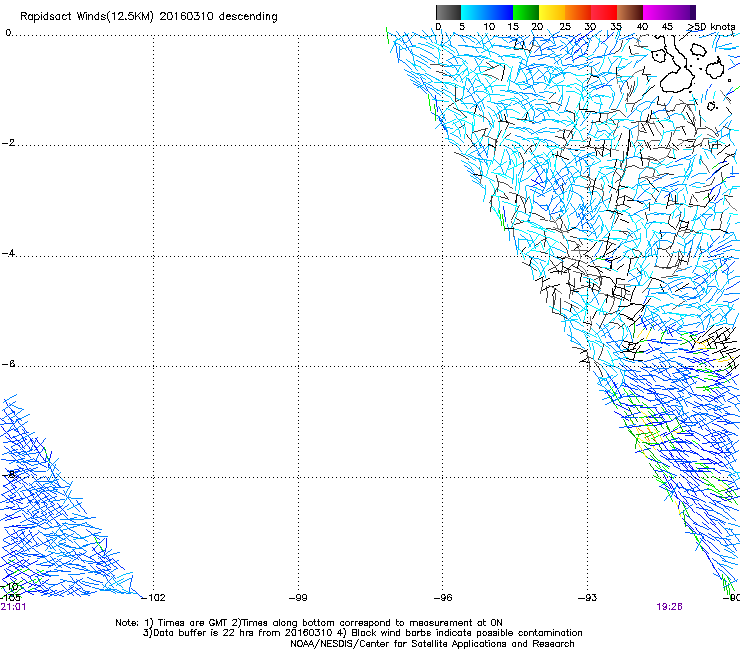This screenshot has width=740, height=650.
Task: Click the longitude axis label '-102'
Action: (154, 598)
